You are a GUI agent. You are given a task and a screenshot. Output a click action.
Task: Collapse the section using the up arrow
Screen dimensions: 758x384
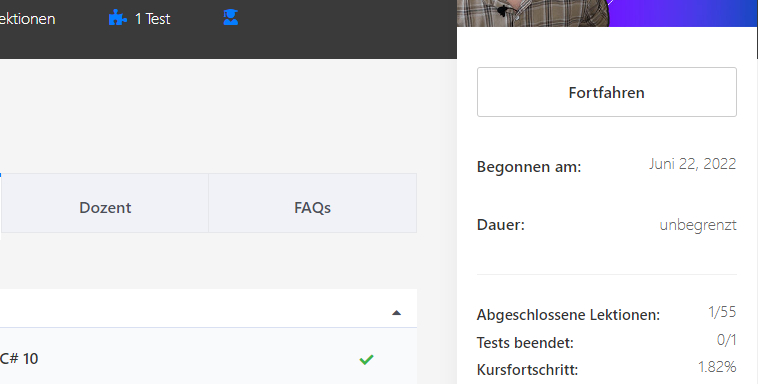396,313
